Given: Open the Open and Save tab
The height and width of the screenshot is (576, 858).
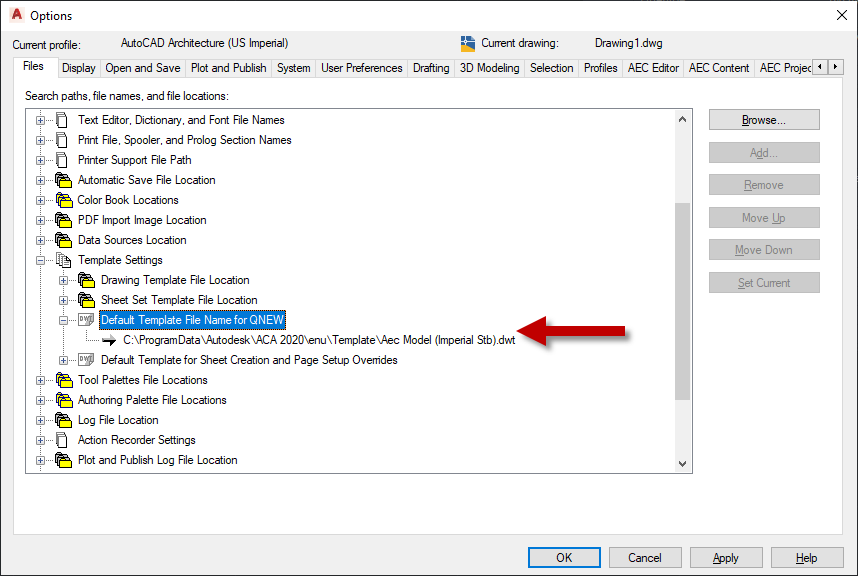Looking at the screenshot, I should [x=143, y=68].
